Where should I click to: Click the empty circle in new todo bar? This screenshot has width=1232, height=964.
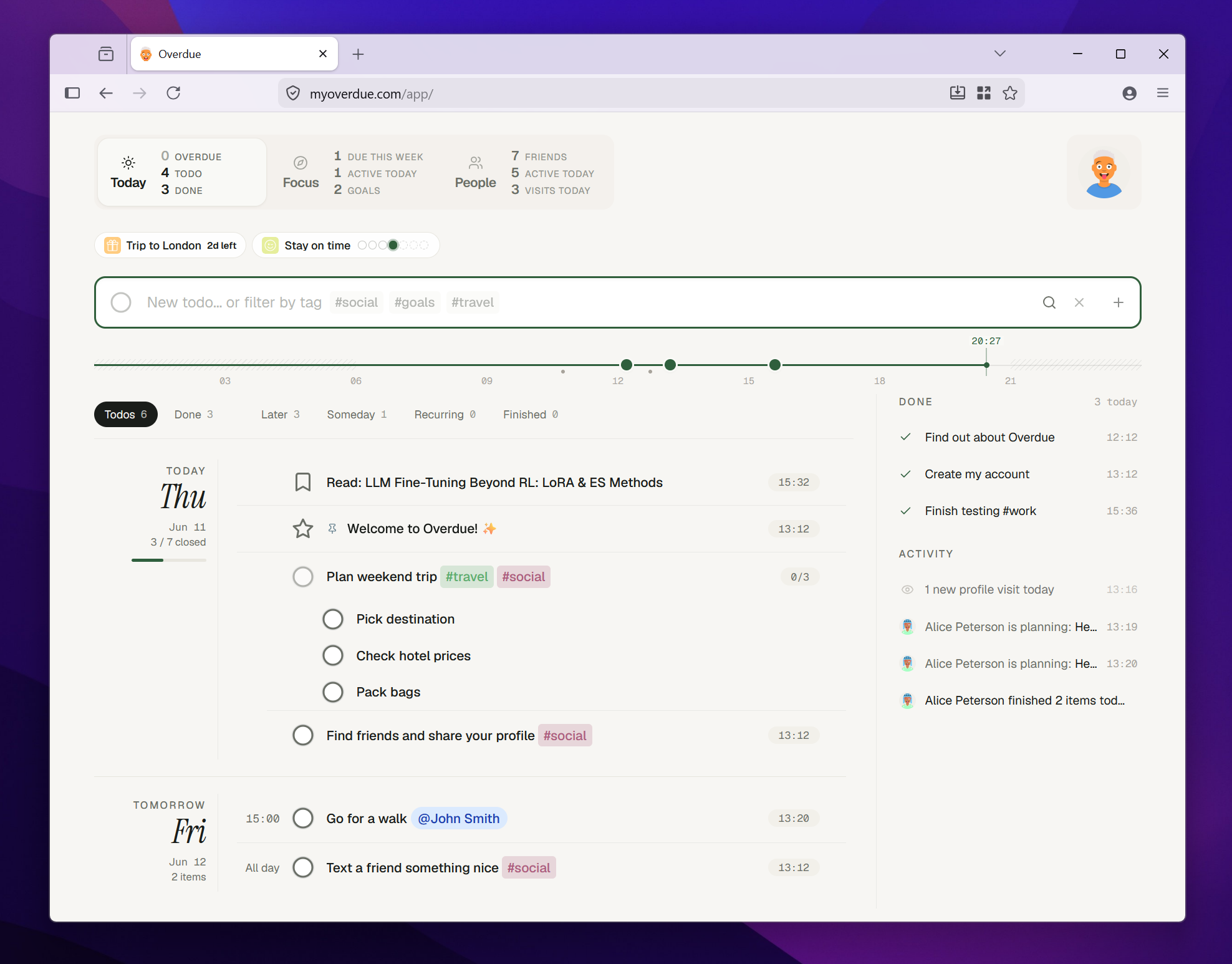(121, 302)
